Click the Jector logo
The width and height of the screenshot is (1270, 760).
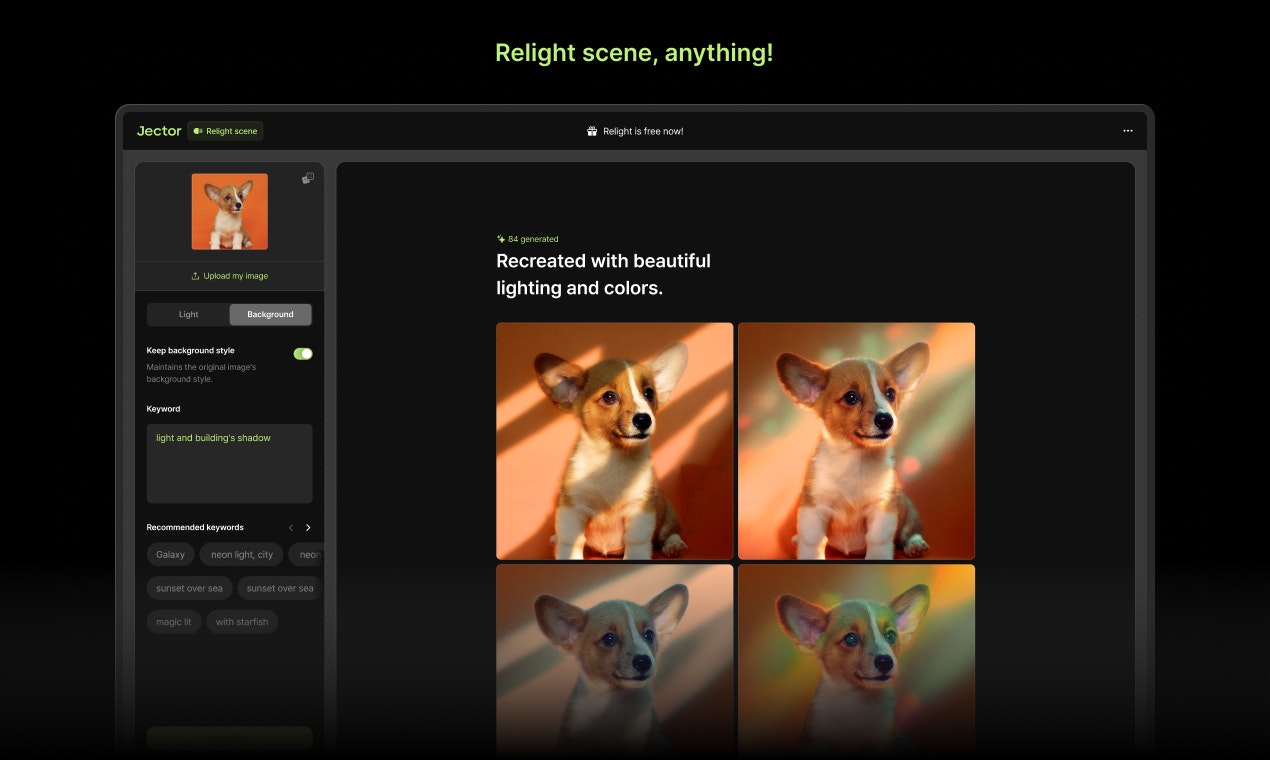159,131
